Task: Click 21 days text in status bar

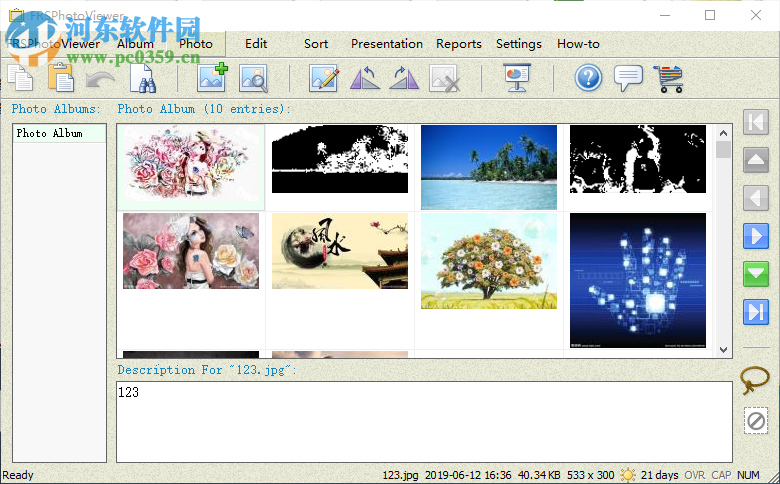Action: point(660,475)
